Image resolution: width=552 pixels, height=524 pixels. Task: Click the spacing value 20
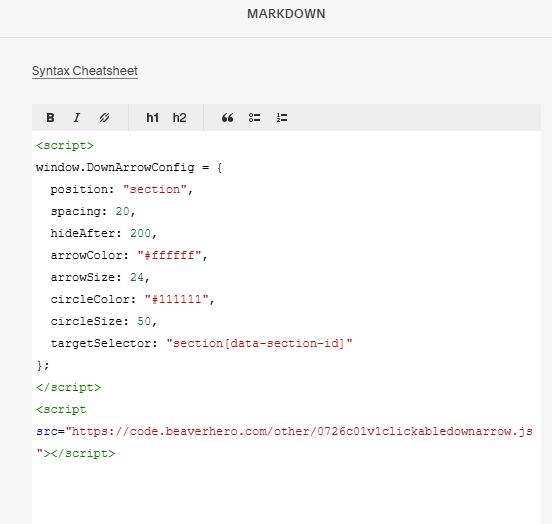pyautogui.click(x=123, y=211)
